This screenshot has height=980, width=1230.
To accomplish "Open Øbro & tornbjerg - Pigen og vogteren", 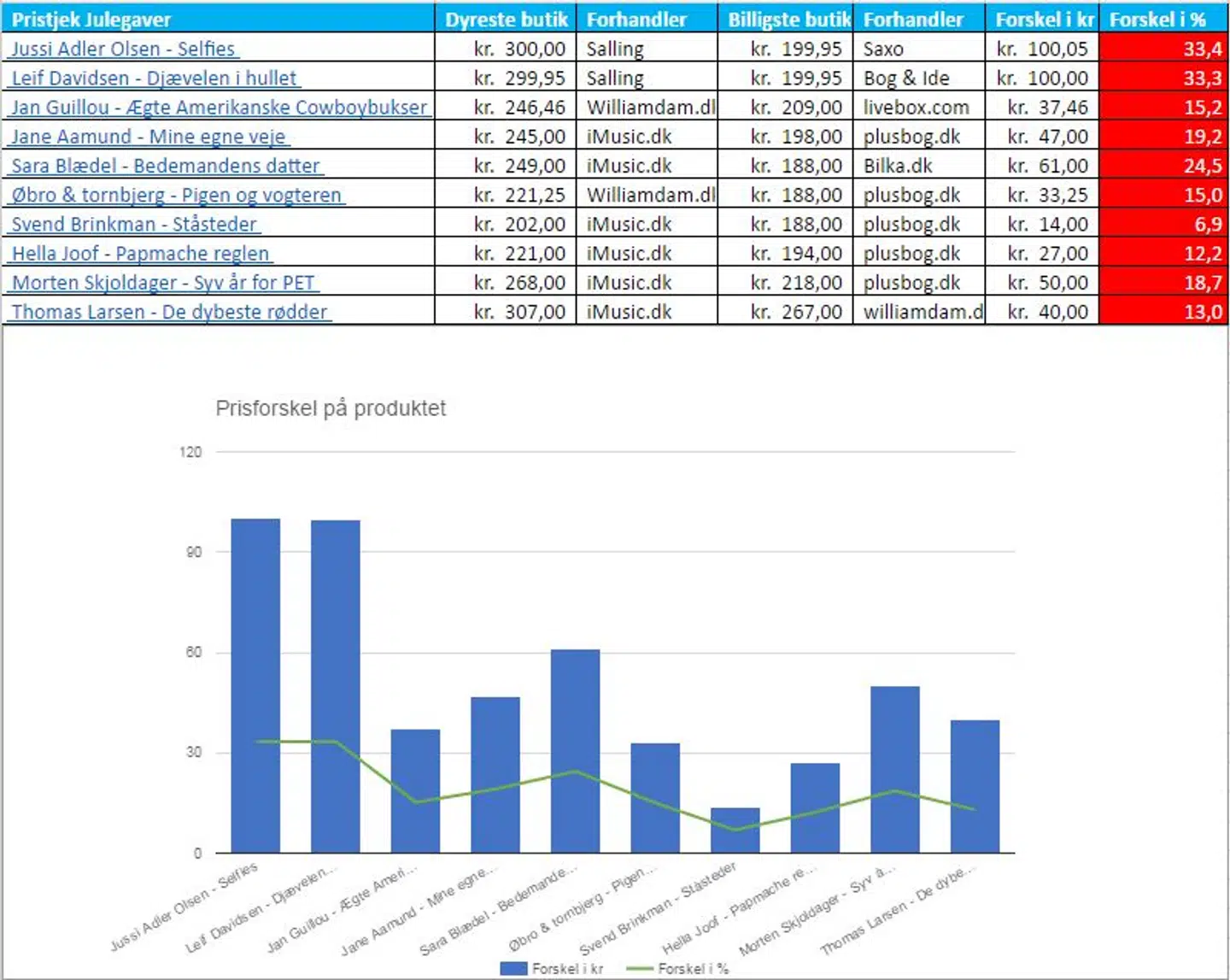I will (177, 195).
